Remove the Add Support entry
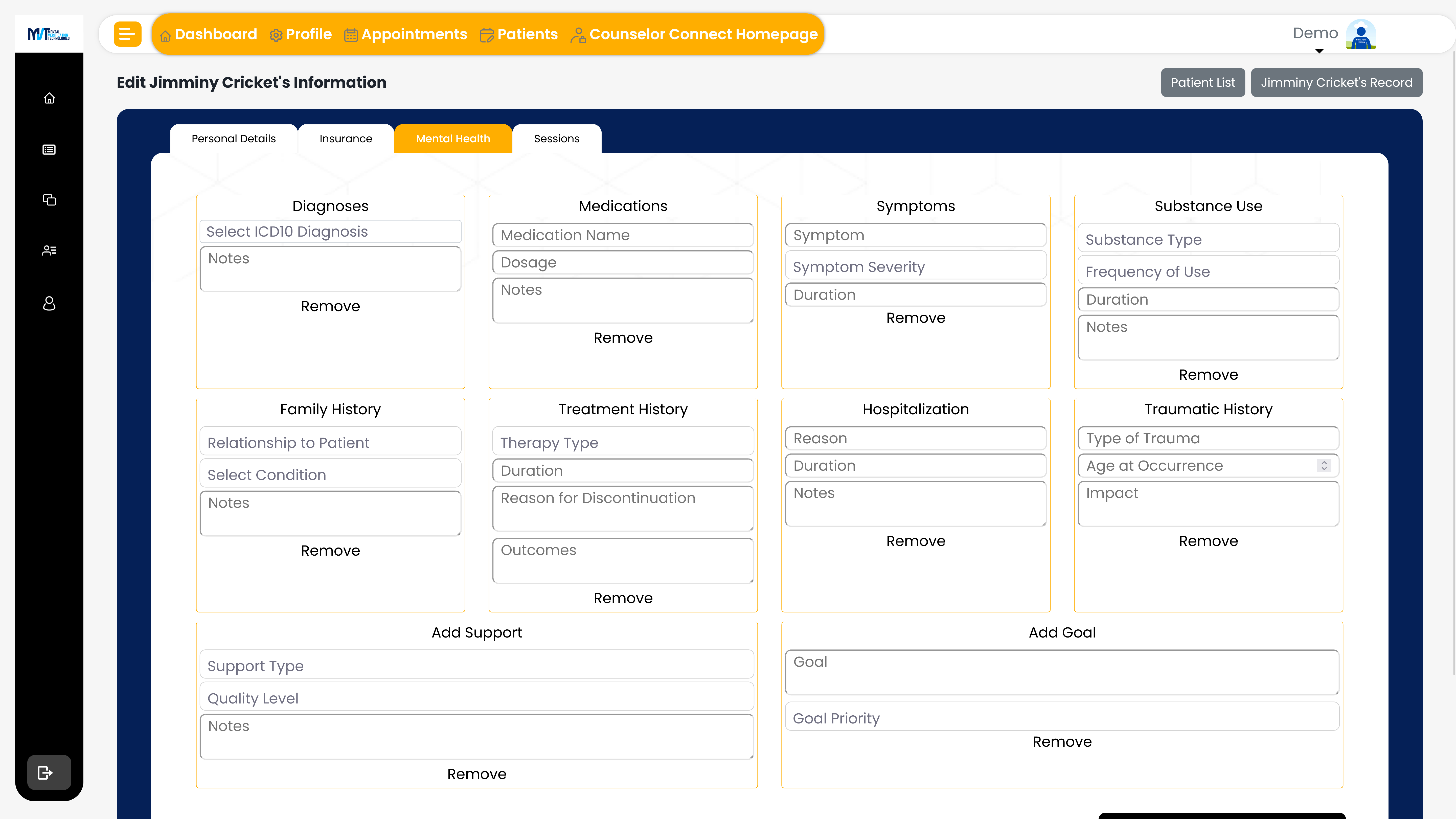The image size is (1456, 819). [x=476, y=774]
